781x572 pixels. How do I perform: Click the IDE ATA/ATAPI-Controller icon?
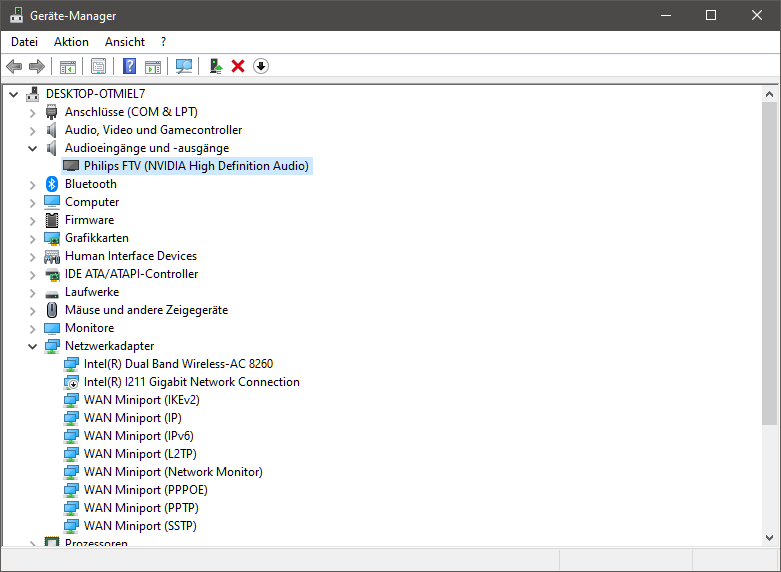(52, 274)
